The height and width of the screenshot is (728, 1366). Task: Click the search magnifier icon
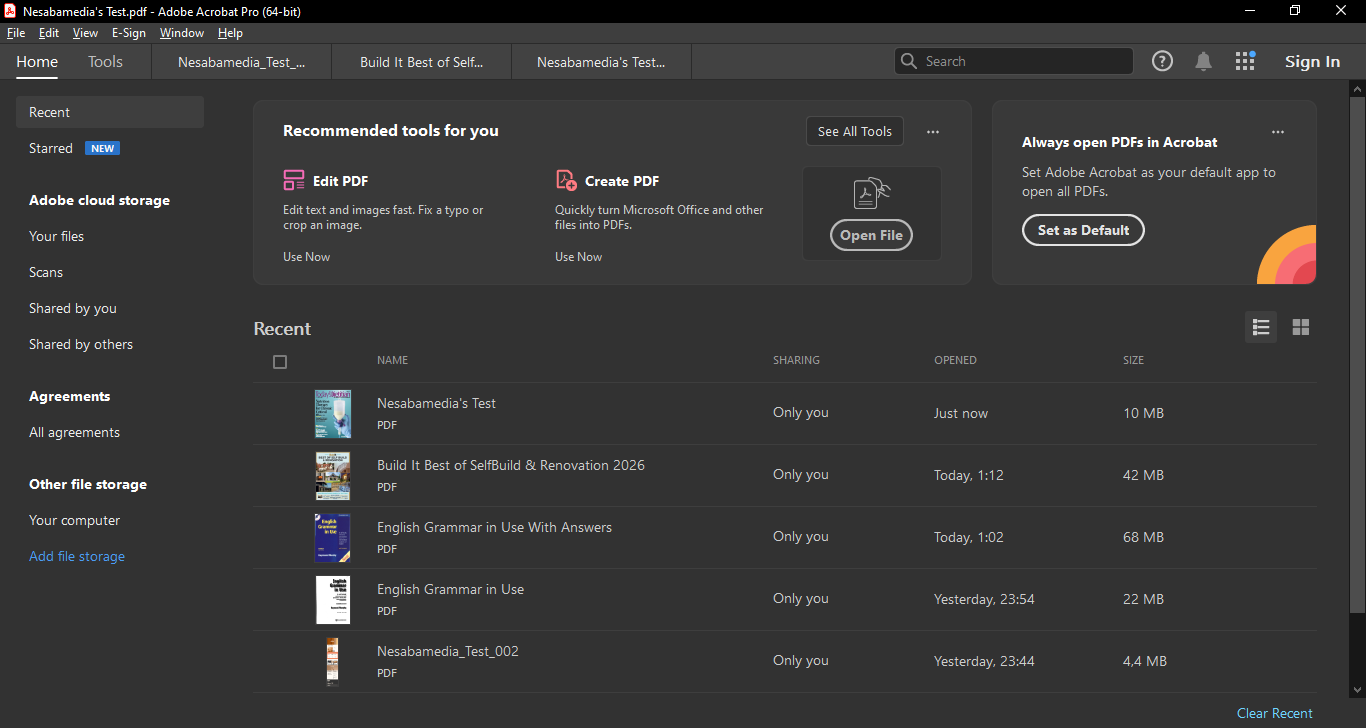909,61
